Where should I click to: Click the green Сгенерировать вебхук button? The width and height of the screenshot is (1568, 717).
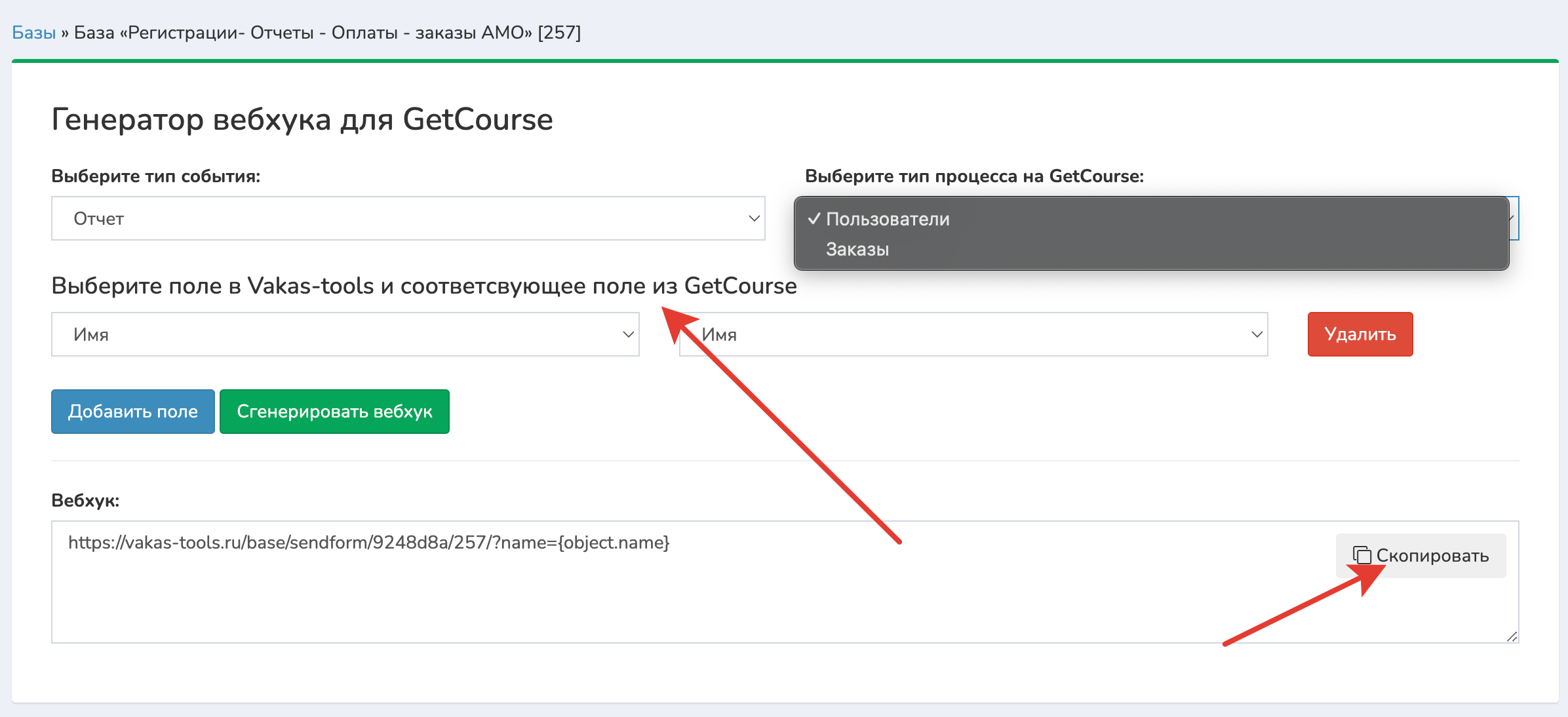pos(334,412)
